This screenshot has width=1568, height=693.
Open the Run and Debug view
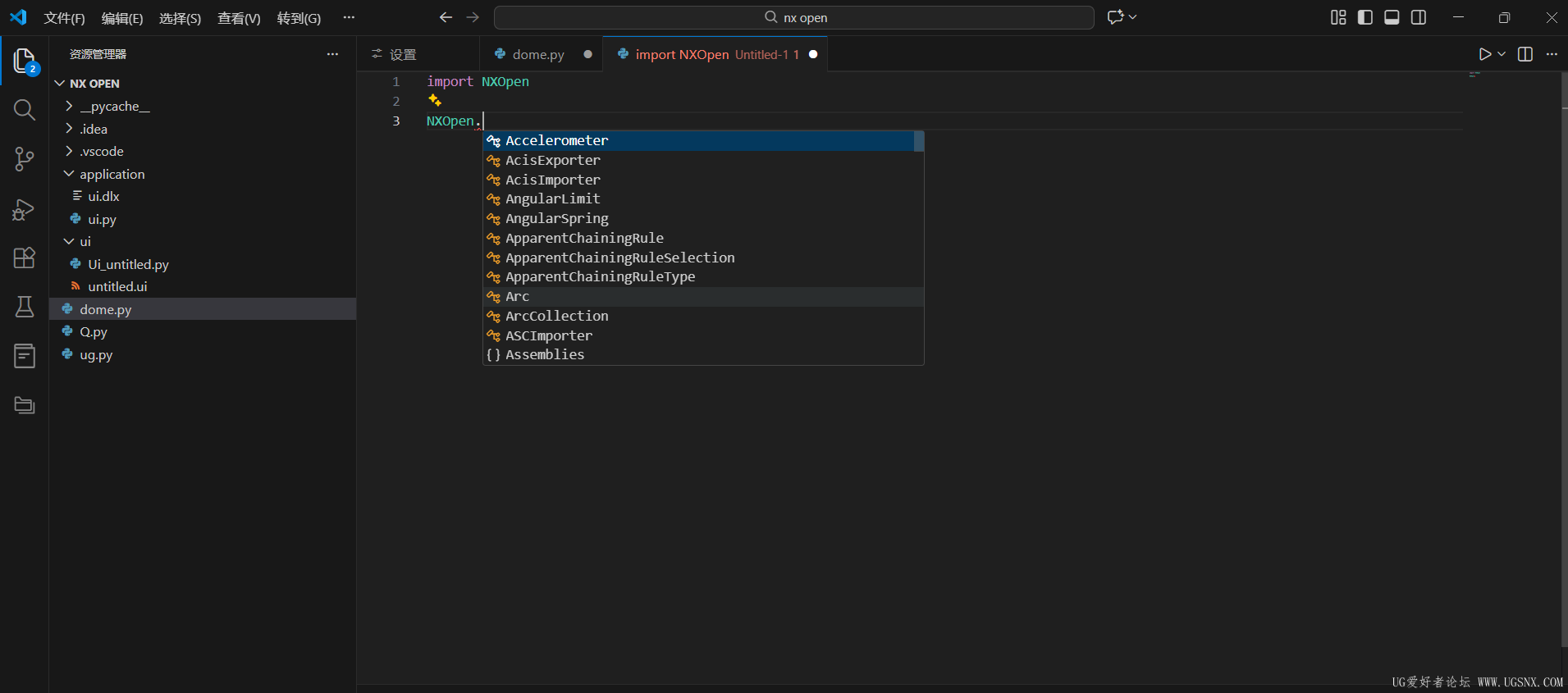(x=25, y=209)
